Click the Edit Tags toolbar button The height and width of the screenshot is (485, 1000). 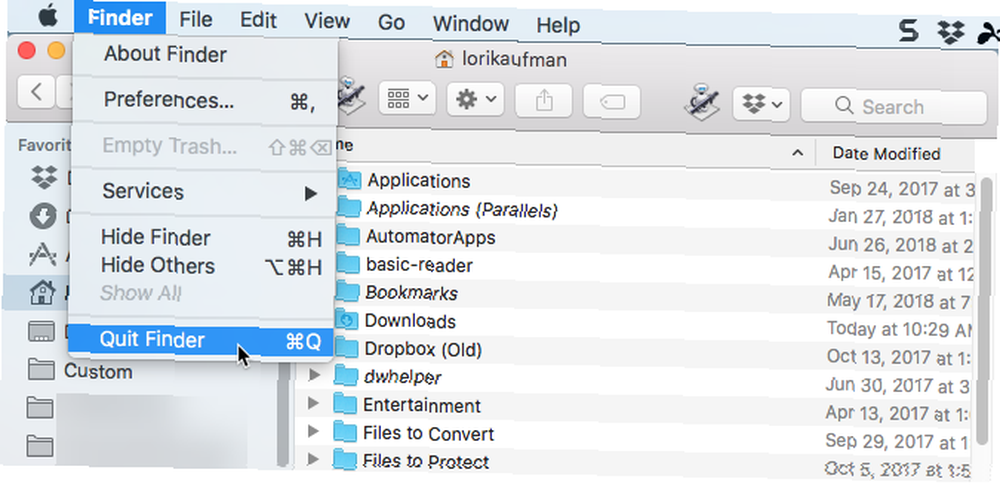point(612,102)
